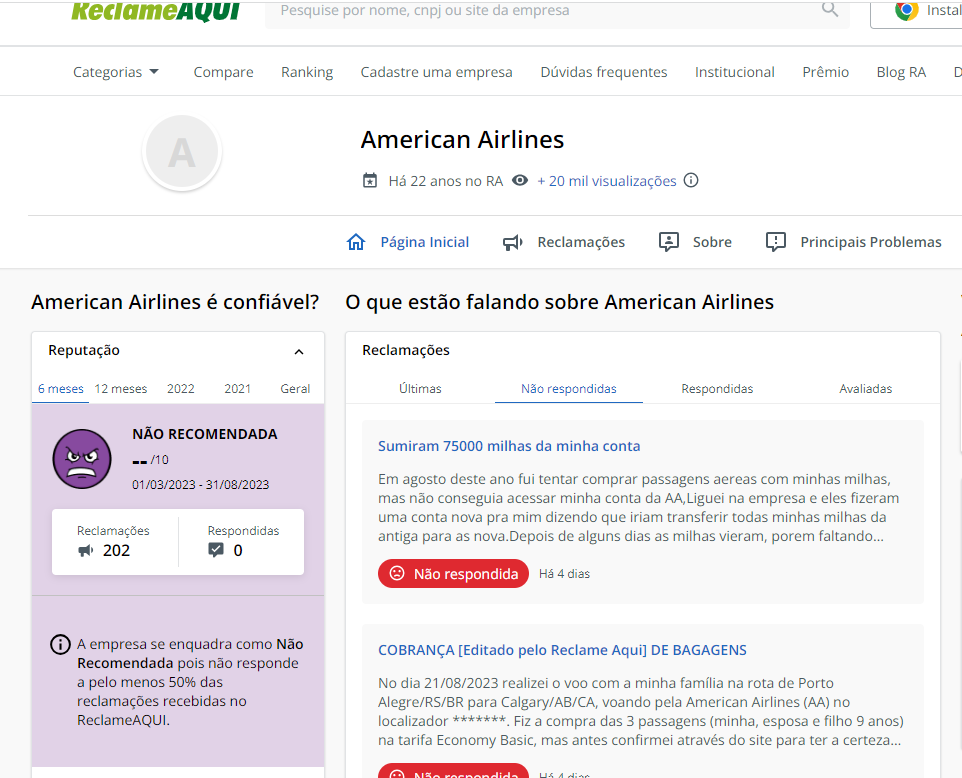Click the eye views icon
Image resolution: width=962 pixels, height=778 pixels.
tap(520, 180)
